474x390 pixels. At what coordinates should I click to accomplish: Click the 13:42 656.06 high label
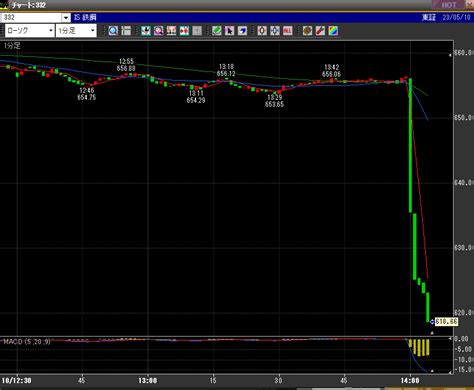(x=331, y=71)
